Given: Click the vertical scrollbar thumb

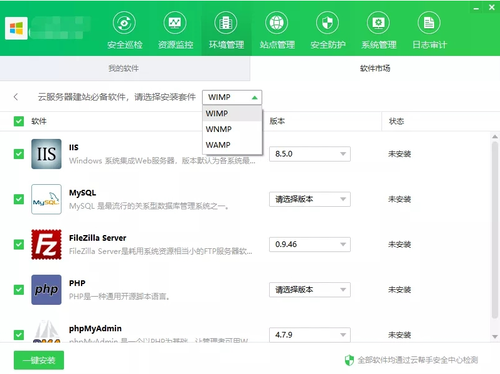Looking at the screenshot, I should [495, 230].
